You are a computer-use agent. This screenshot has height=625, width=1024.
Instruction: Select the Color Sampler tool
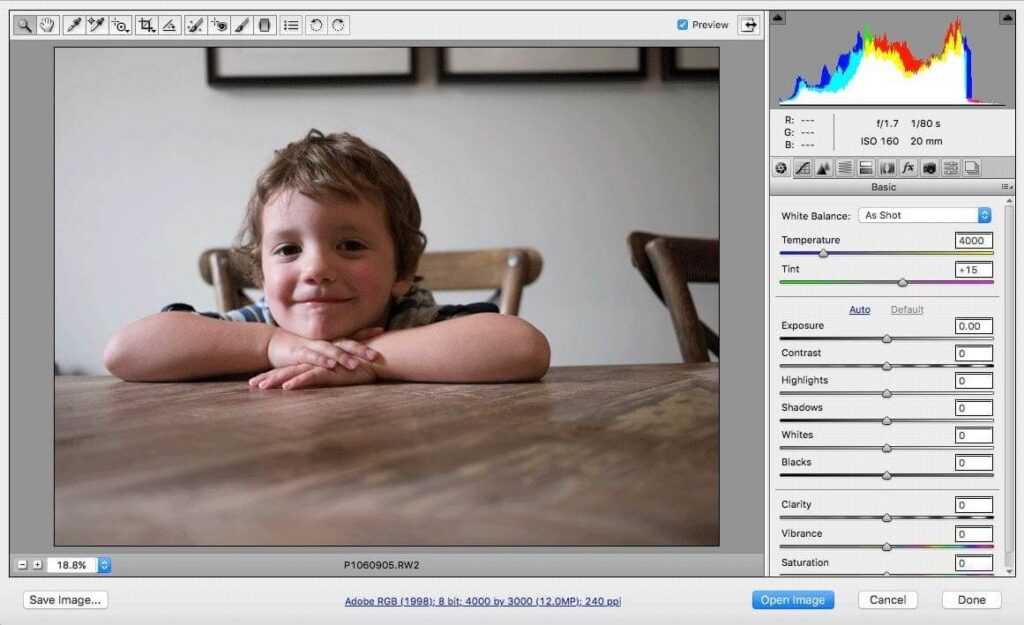(x=96, y=25)
